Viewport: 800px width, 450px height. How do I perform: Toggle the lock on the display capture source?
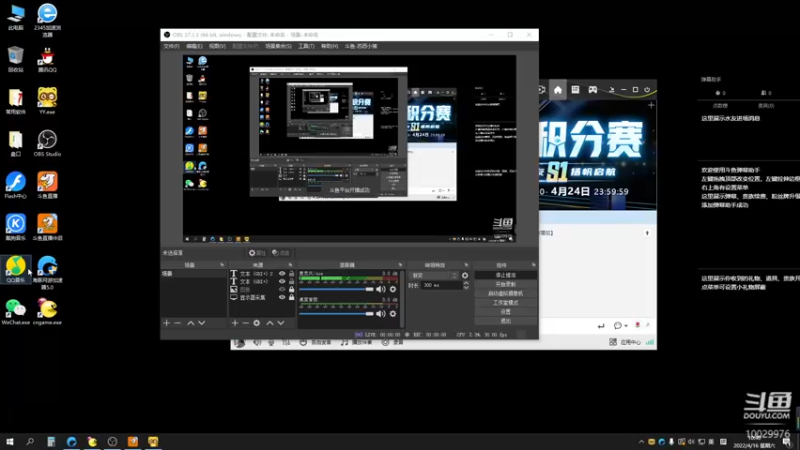[291, 297]
